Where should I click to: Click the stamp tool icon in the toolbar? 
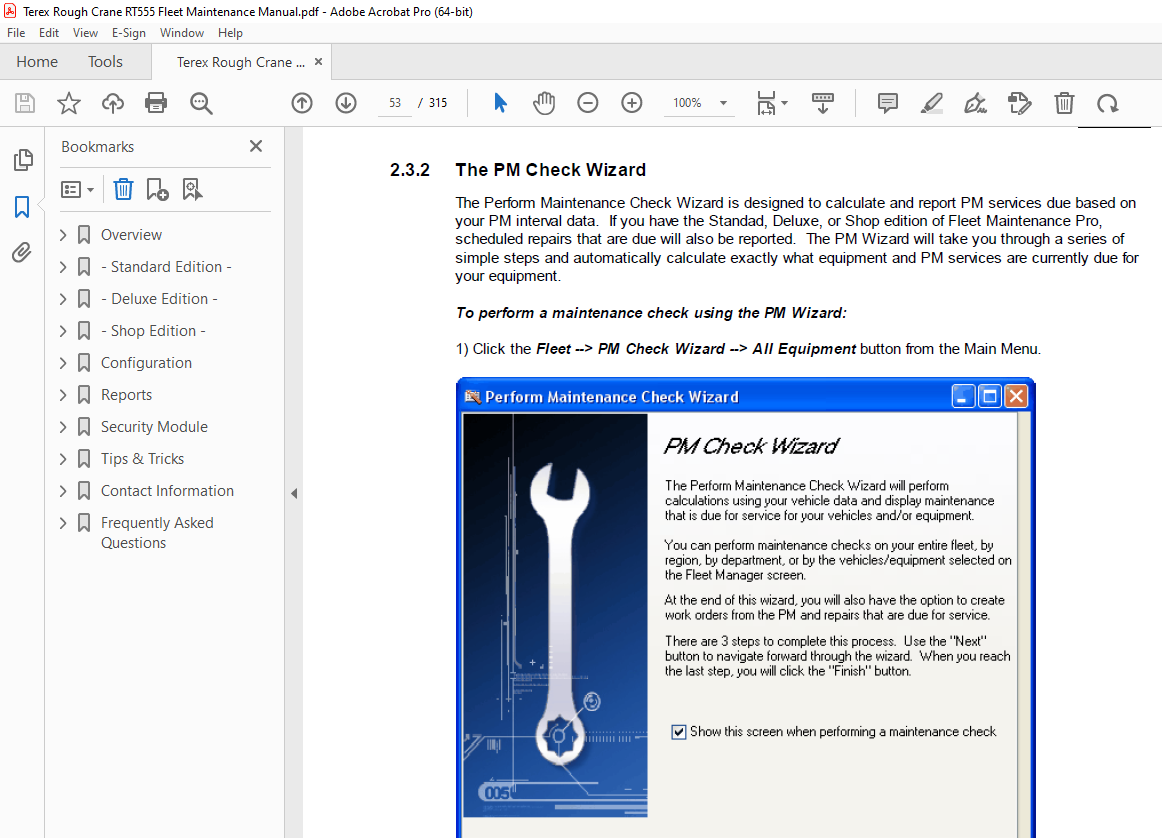tap(1020, 103)
